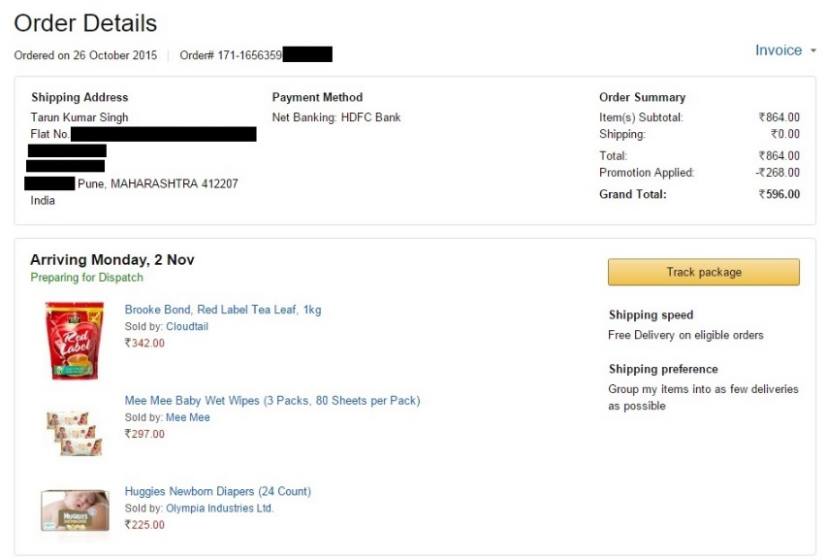Click the Arriving Monday, 2 Nov heading

tap(112, 259)
